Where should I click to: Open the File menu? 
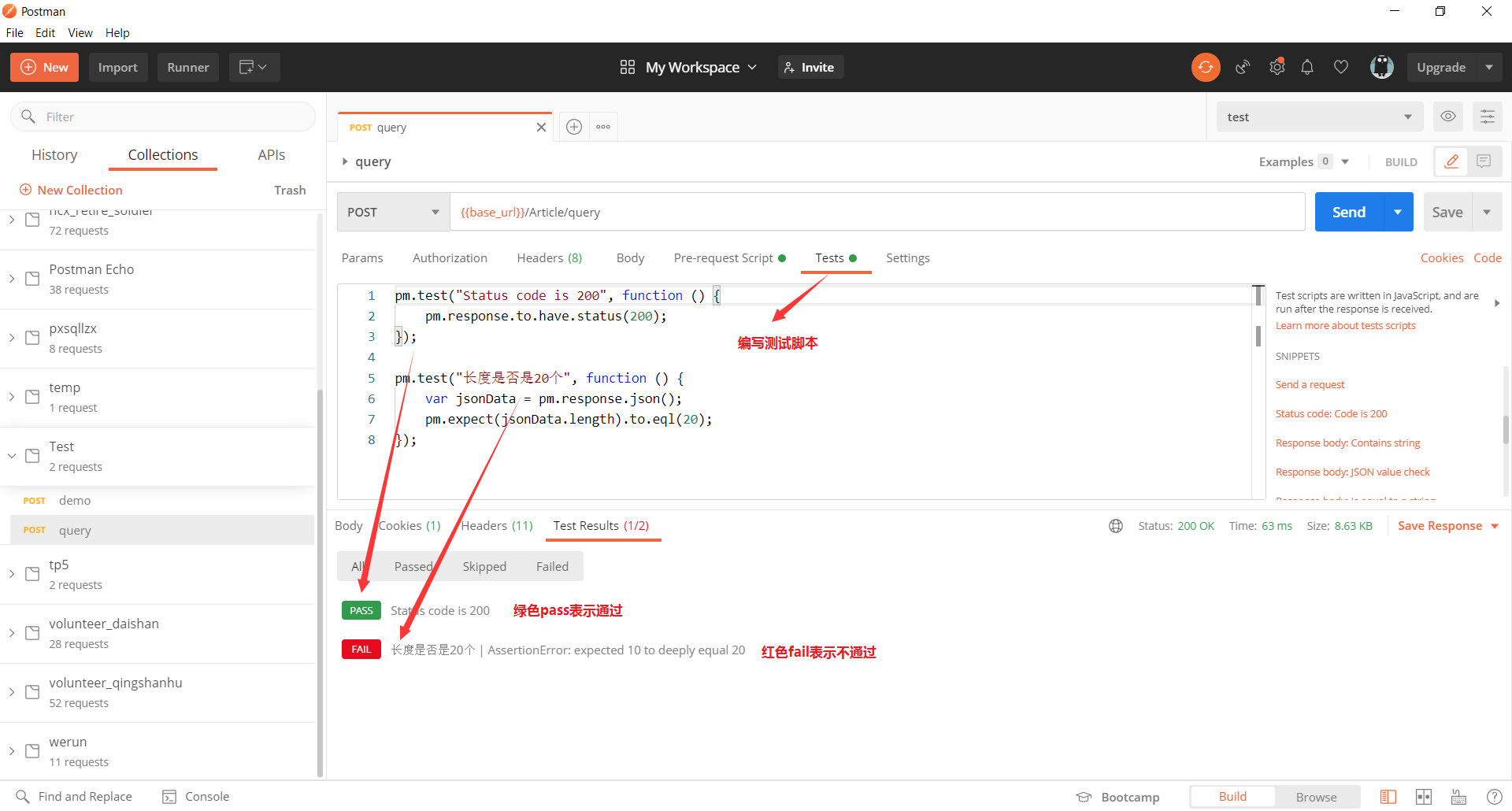click(15, 33)
